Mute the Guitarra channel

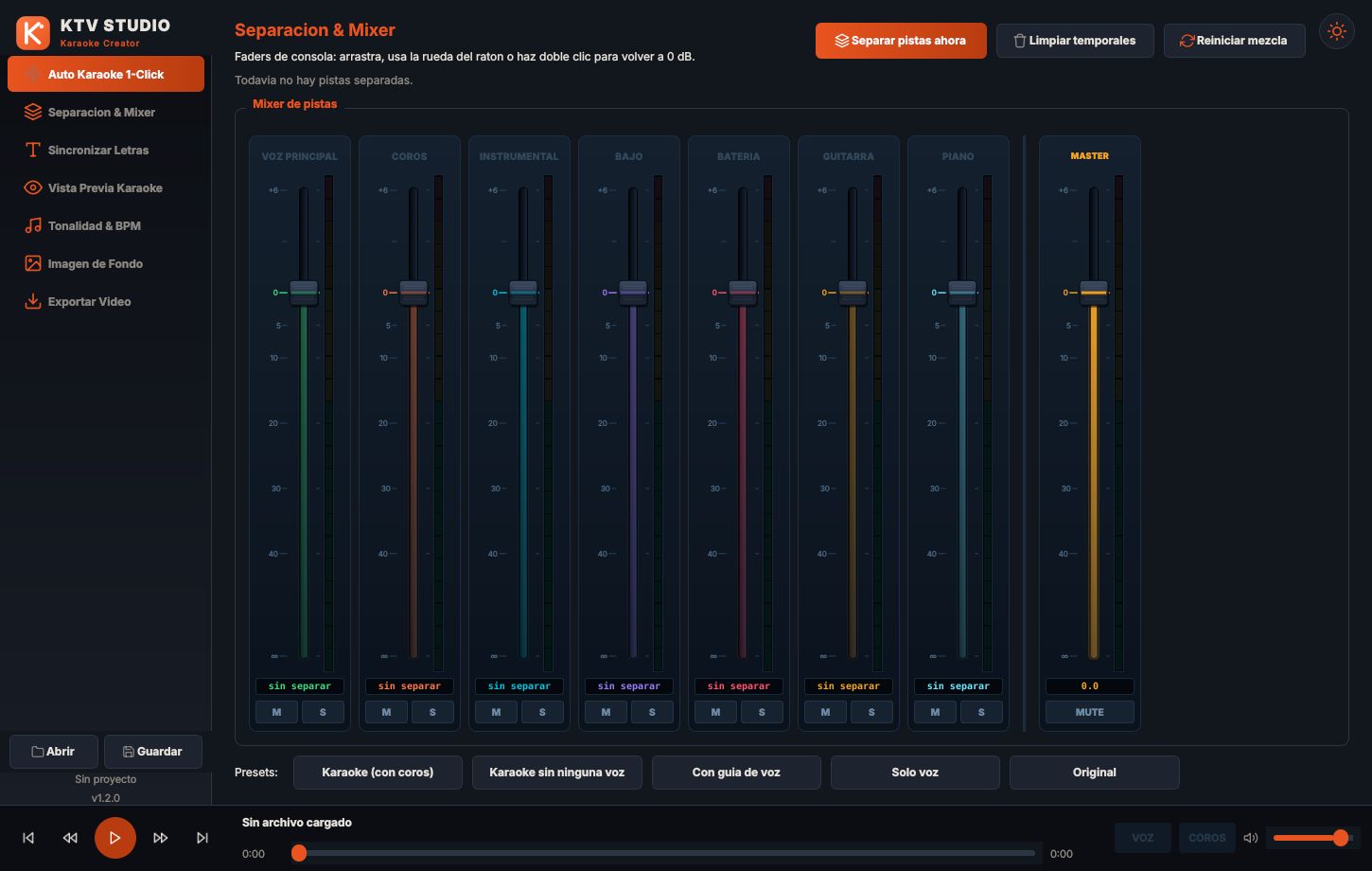825,712
